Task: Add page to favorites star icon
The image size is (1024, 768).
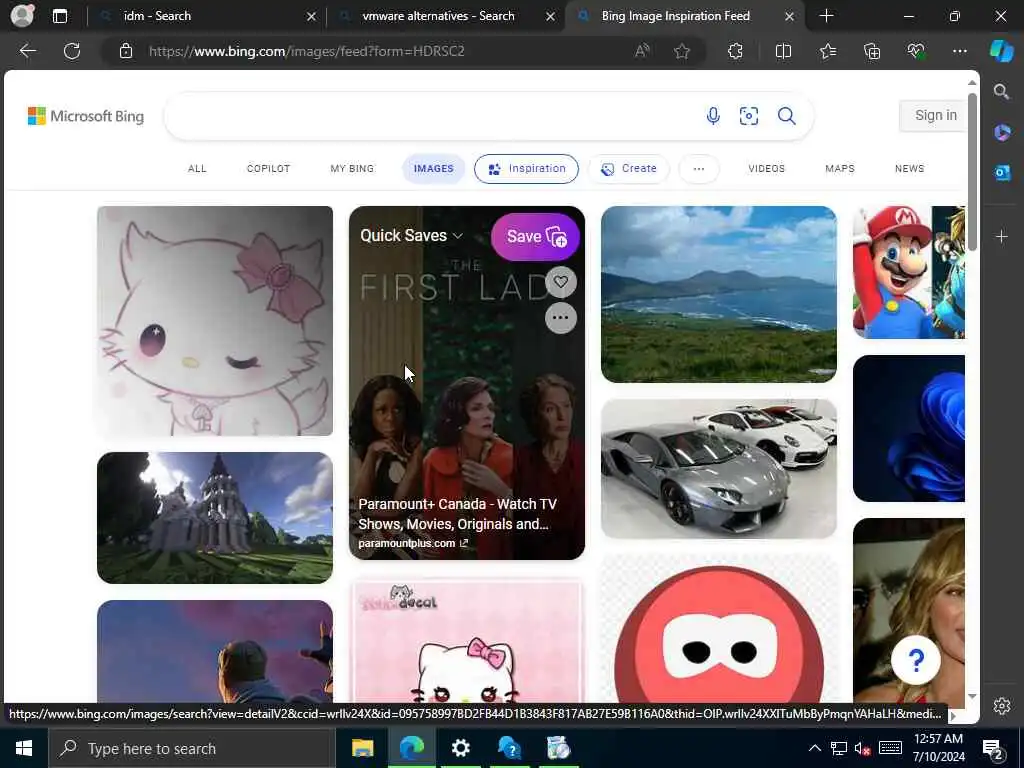Action: [x=682, y=51]
